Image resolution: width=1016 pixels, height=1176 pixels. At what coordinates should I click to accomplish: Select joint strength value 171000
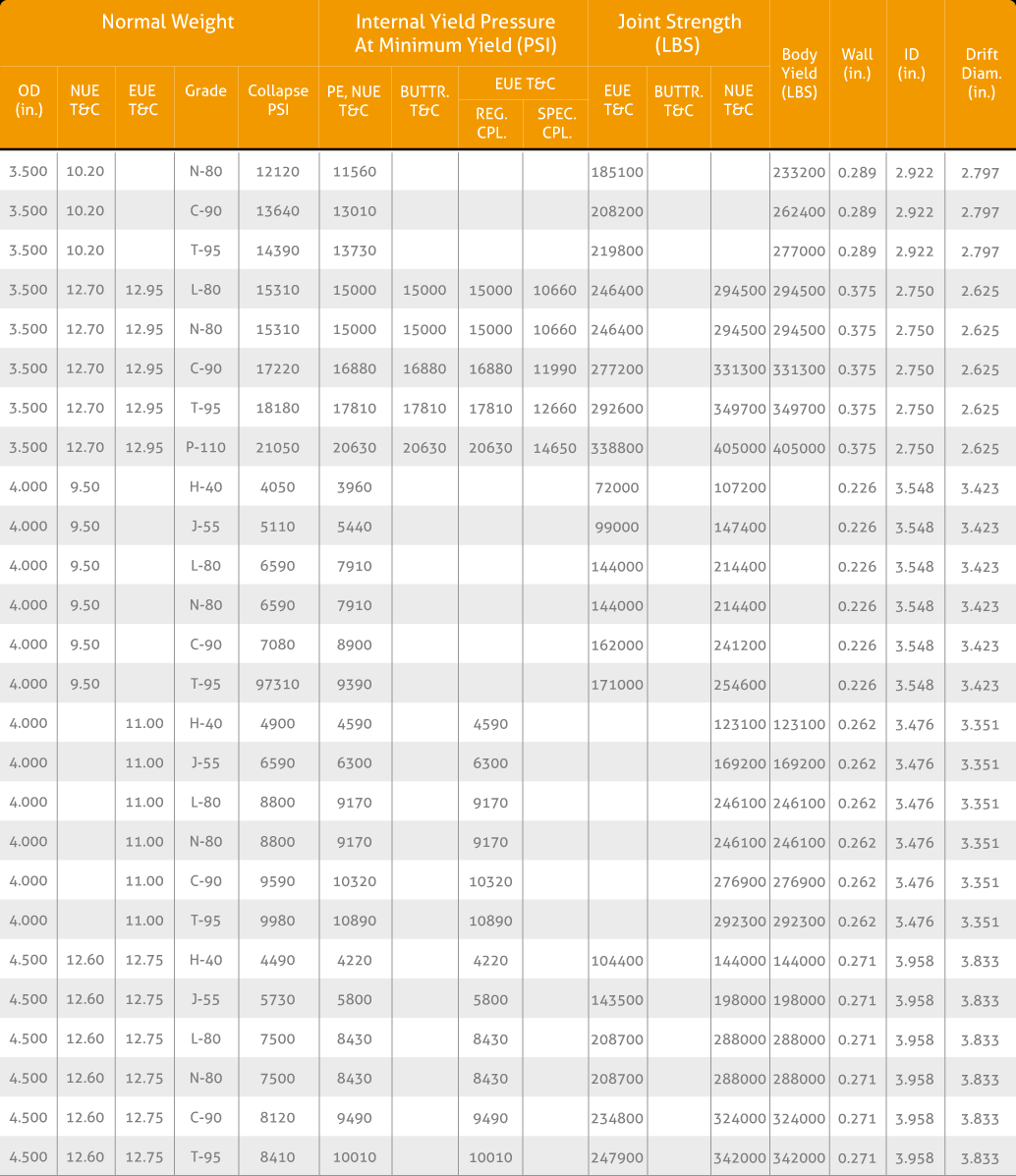[x=617, y=685]
